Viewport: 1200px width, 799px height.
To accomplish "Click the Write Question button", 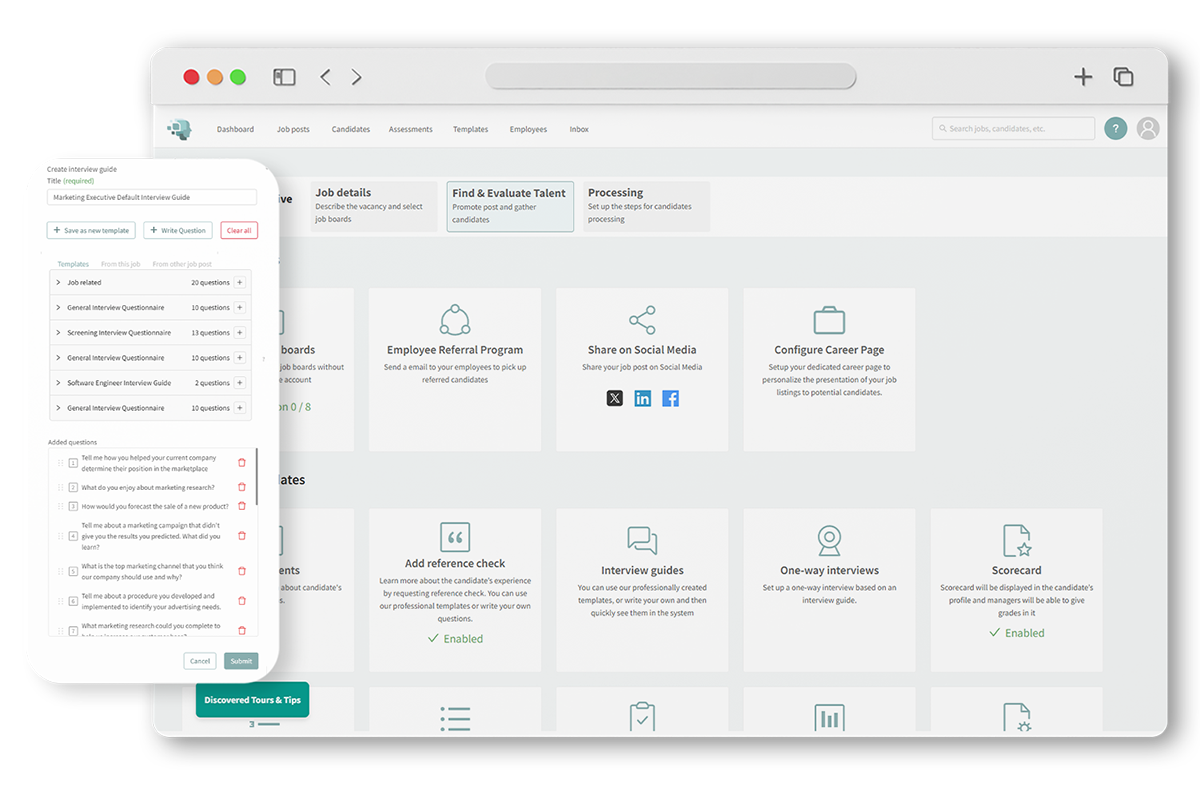I will tap(178, 230).
